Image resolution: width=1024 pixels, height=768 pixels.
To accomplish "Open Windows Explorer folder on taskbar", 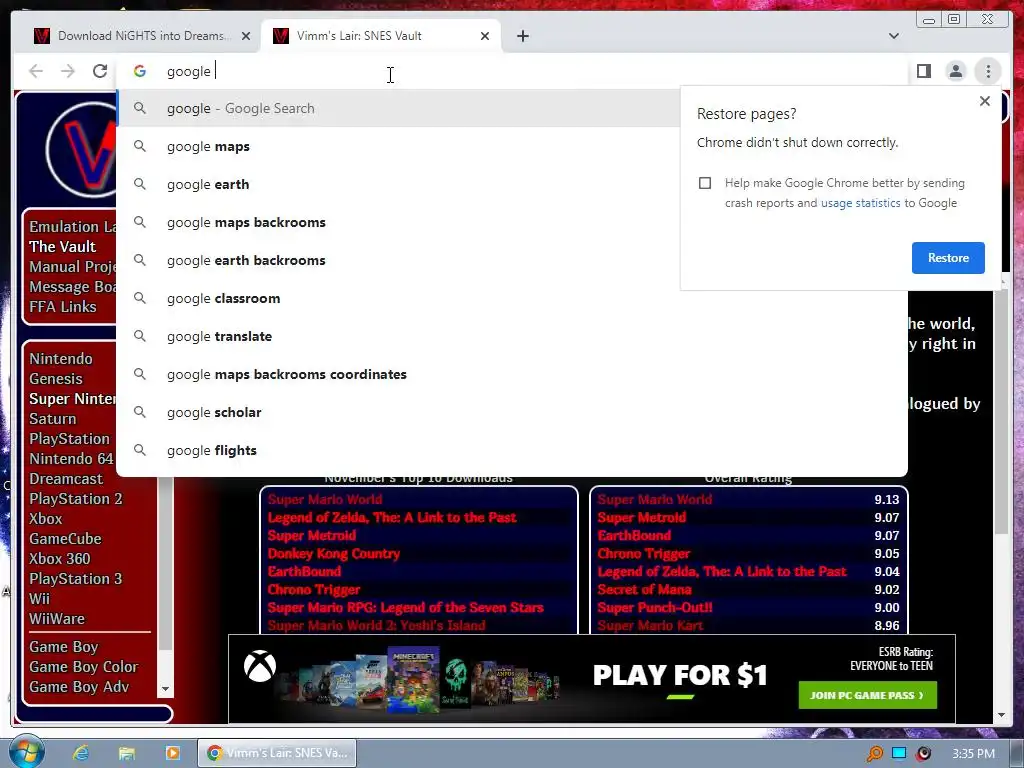I will 127,753.
